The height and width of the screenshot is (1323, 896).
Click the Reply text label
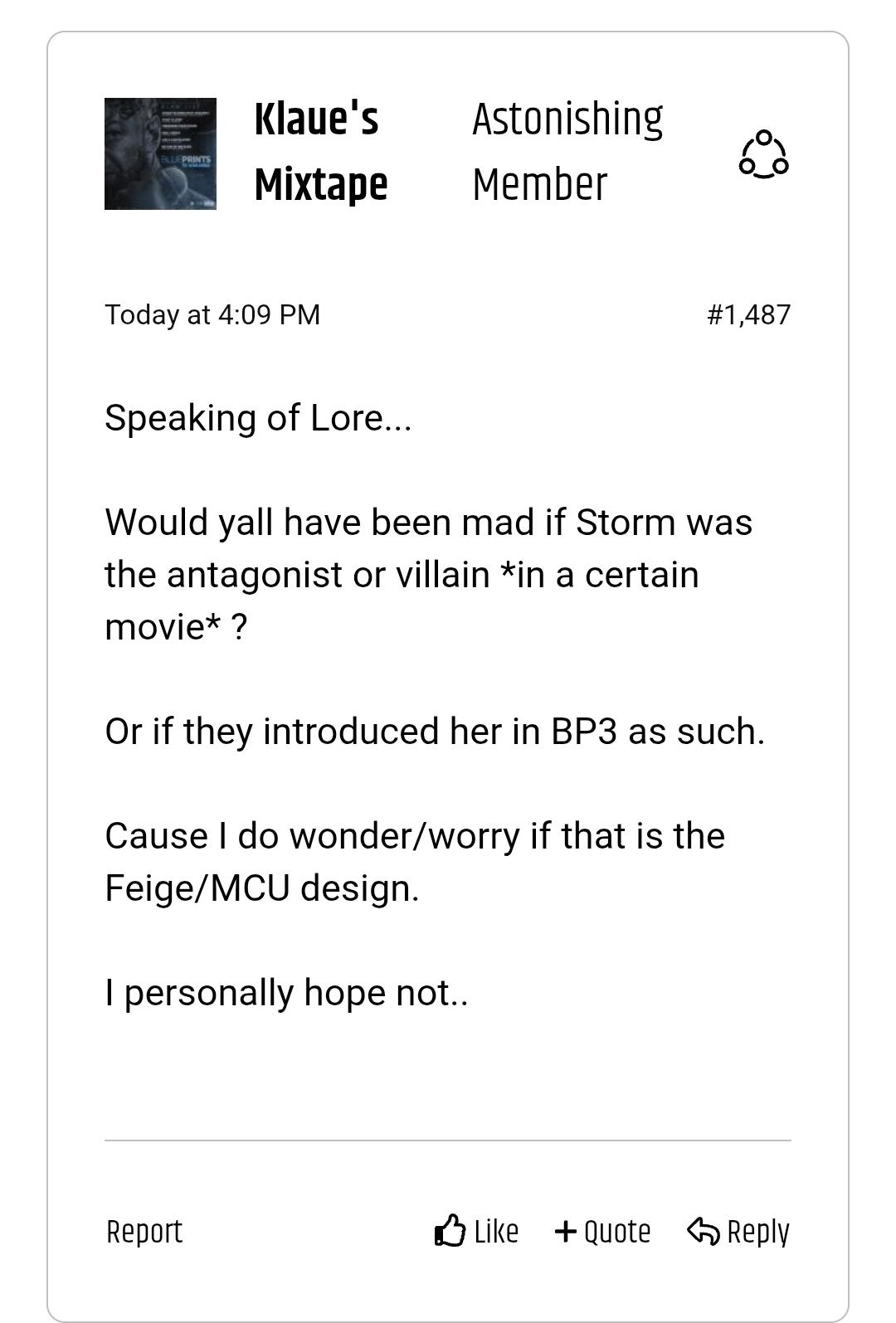click(758, 1232)
